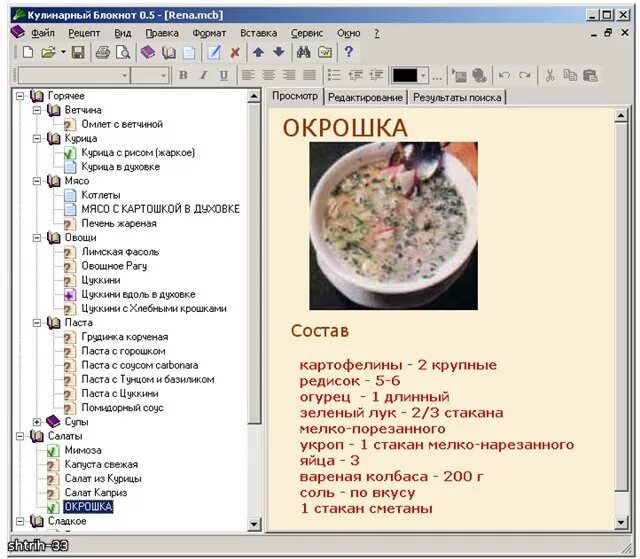The image size is (640, 559).
Task: Click the blue question mark help icon
Action: click(348, 52)
